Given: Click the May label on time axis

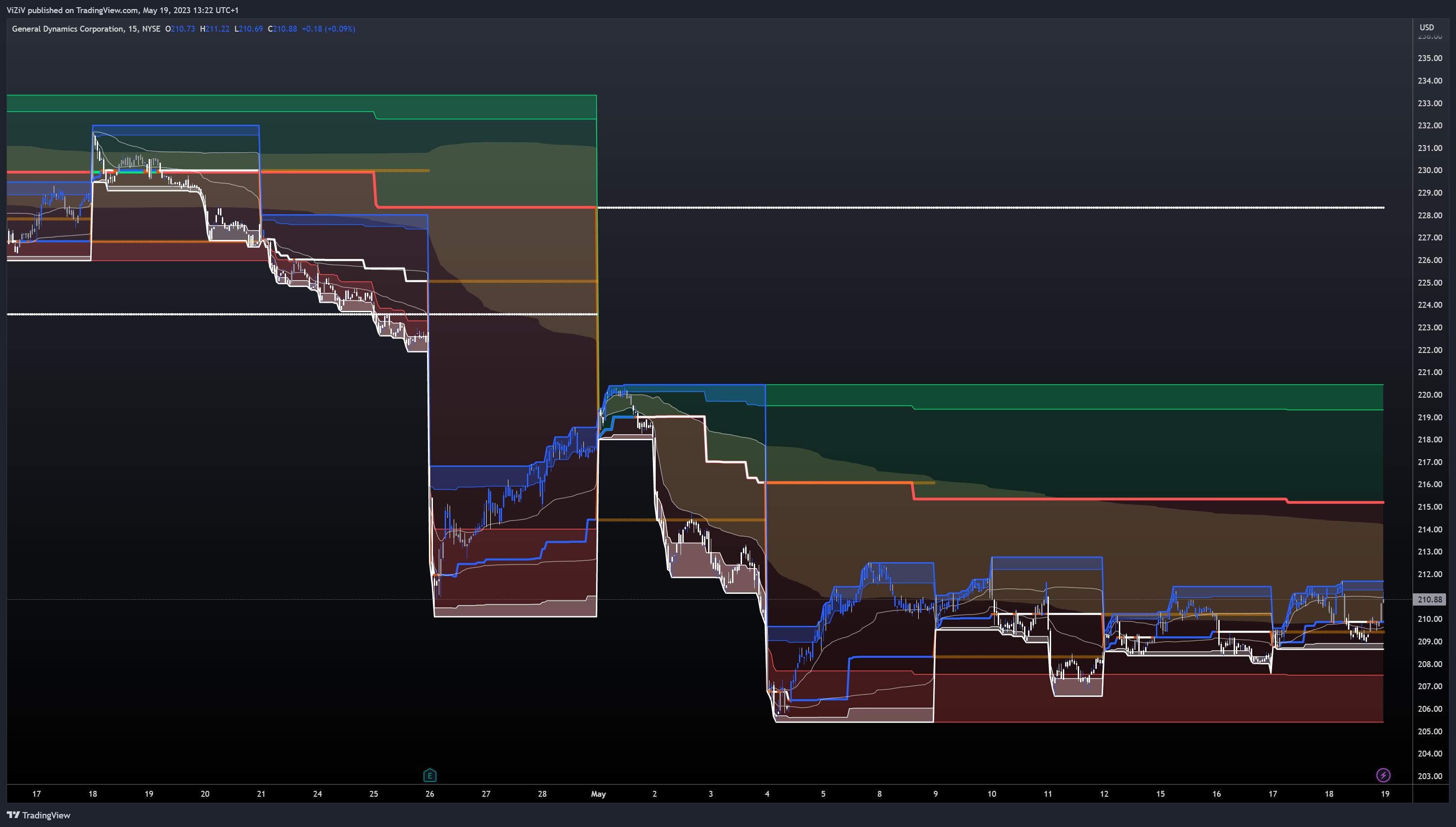Looking at the screenshot, I should tap(598, 794).
